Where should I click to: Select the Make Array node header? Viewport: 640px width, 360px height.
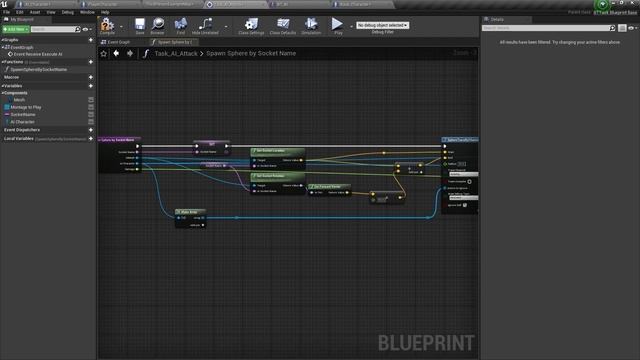click(x=190, y=212)
